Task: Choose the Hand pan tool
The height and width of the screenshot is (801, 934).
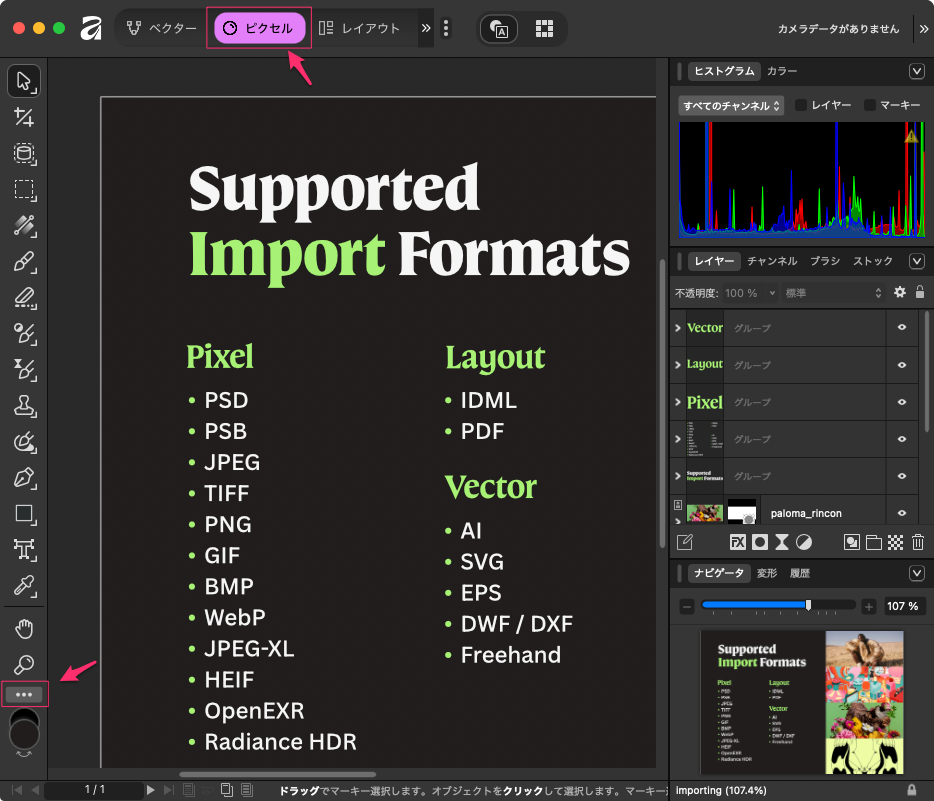Action: coord(24,629)
